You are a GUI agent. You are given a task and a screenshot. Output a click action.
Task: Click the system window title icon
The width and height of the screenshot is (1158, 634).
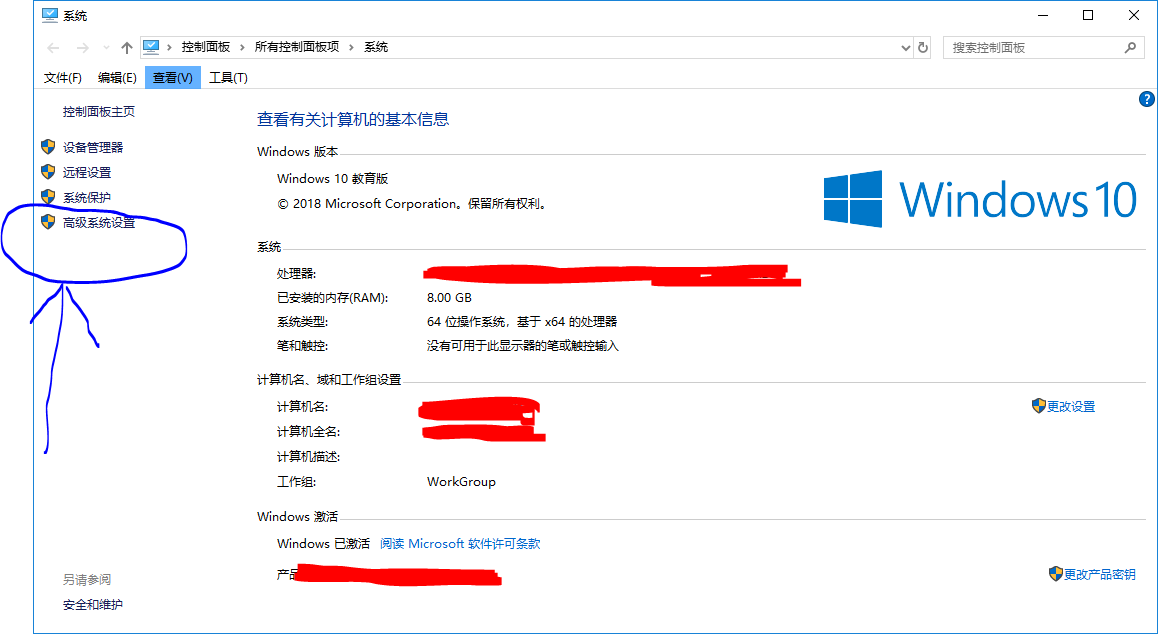point(49,16)
